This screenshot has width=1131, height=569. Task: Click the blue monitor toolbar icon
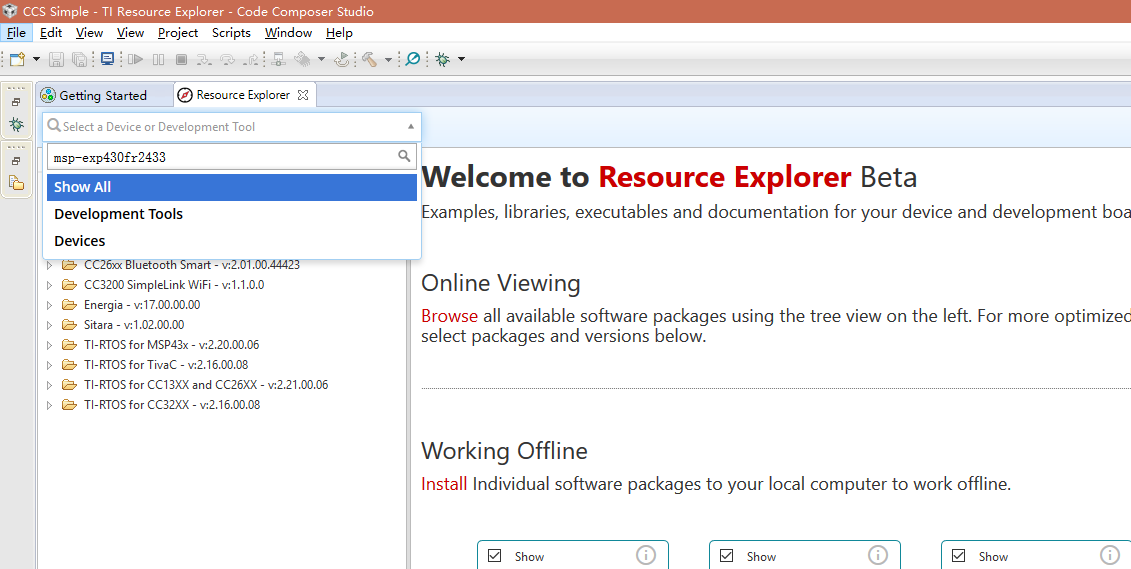tap(107, 58)
